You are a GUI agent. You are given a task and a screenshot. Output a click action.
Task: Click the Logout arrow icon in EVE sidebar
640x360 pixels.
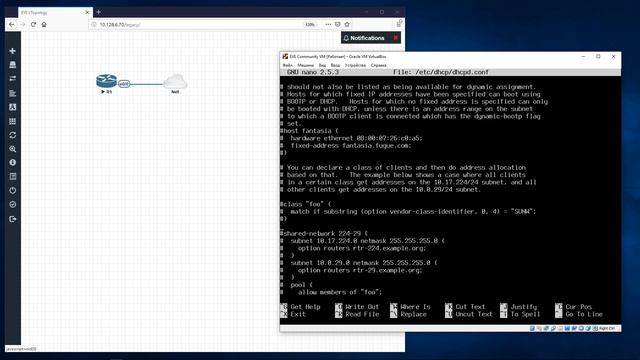click(x=13, y=219)
